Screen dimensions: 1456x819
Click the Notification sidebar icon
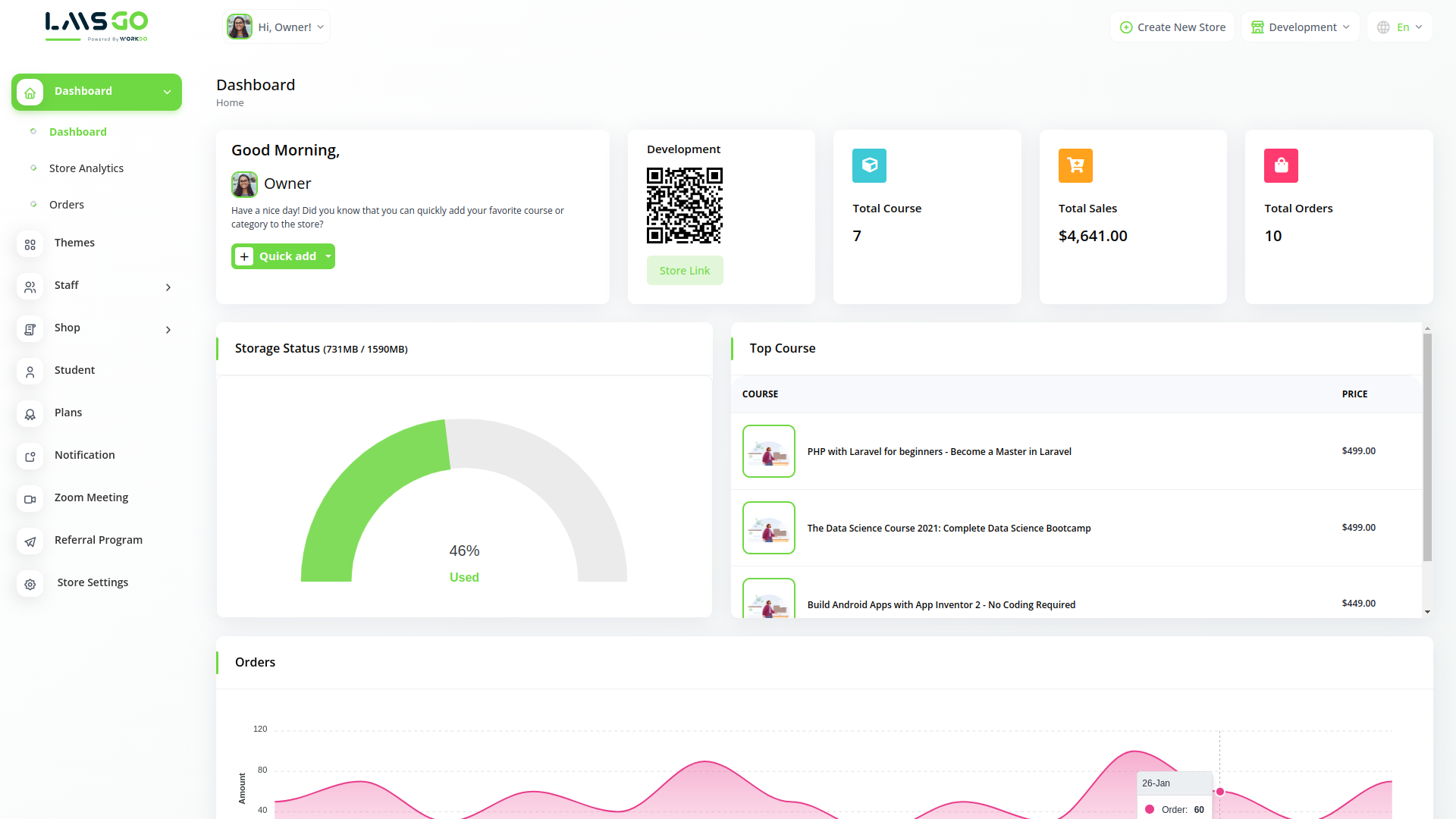(x=30, y=457)
